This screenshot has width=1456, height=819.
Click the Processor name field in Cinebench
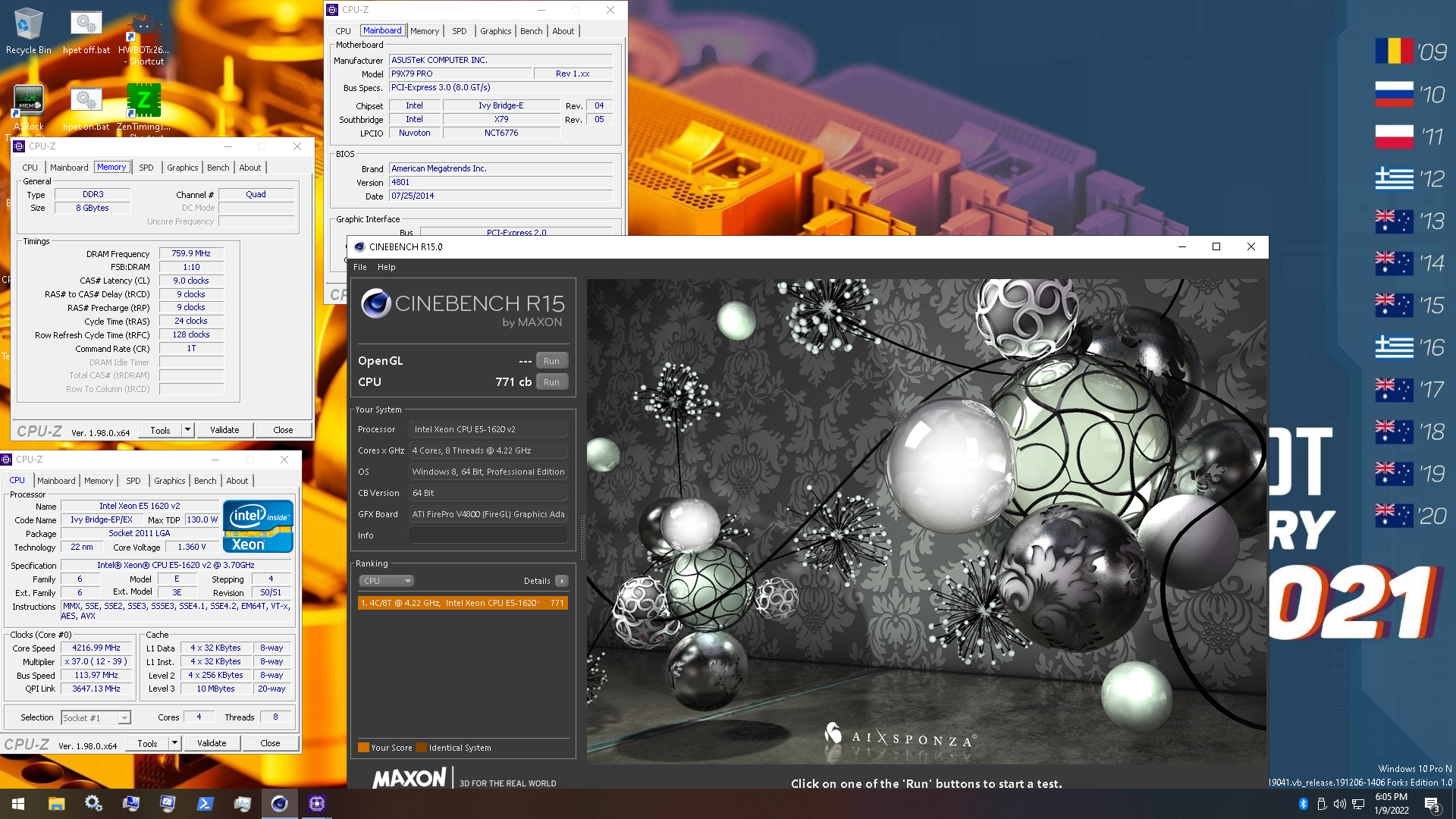point(488,429)
